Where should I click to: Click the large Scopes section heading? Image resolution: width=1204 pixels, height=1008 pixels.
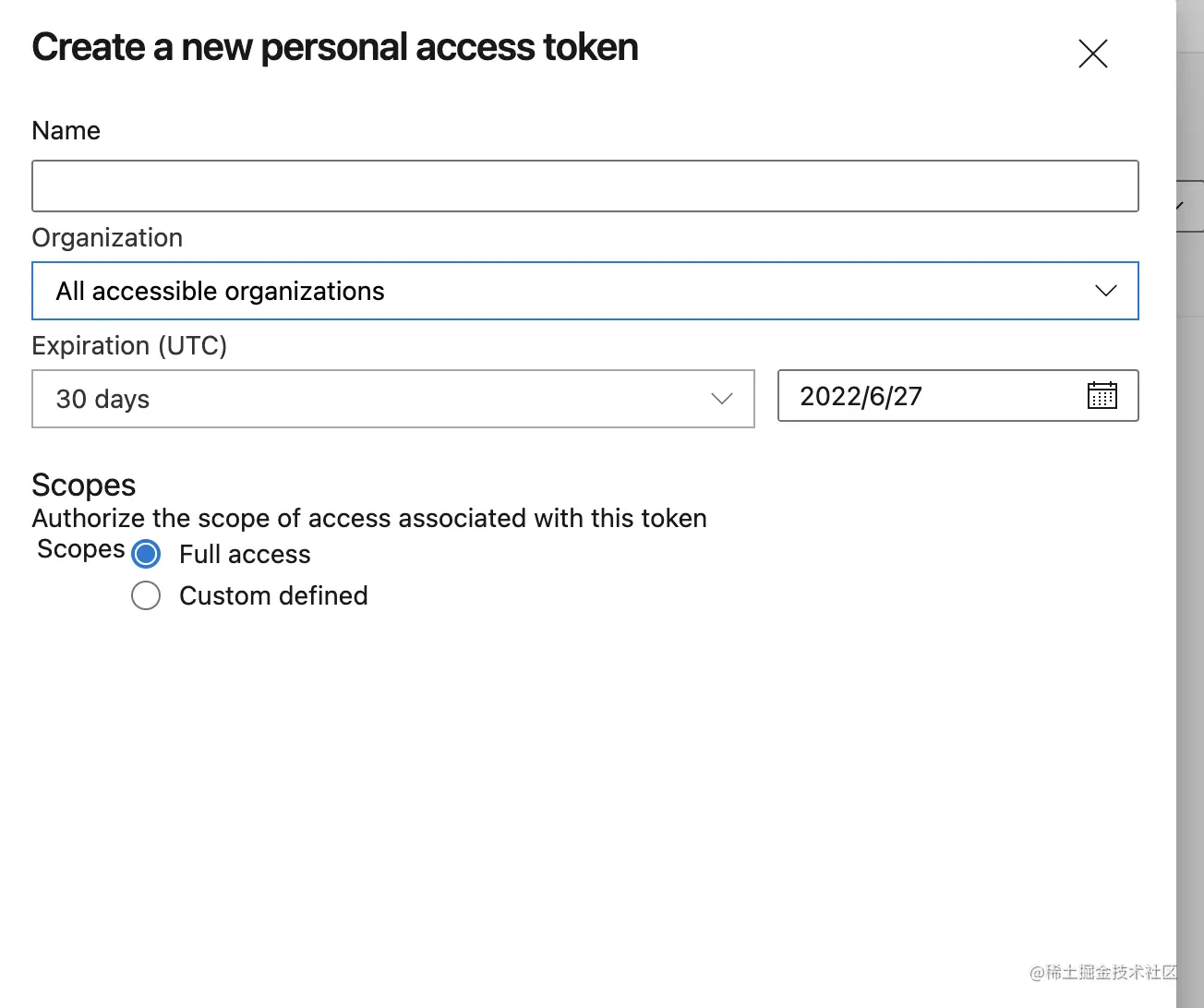tap(84, 485)
